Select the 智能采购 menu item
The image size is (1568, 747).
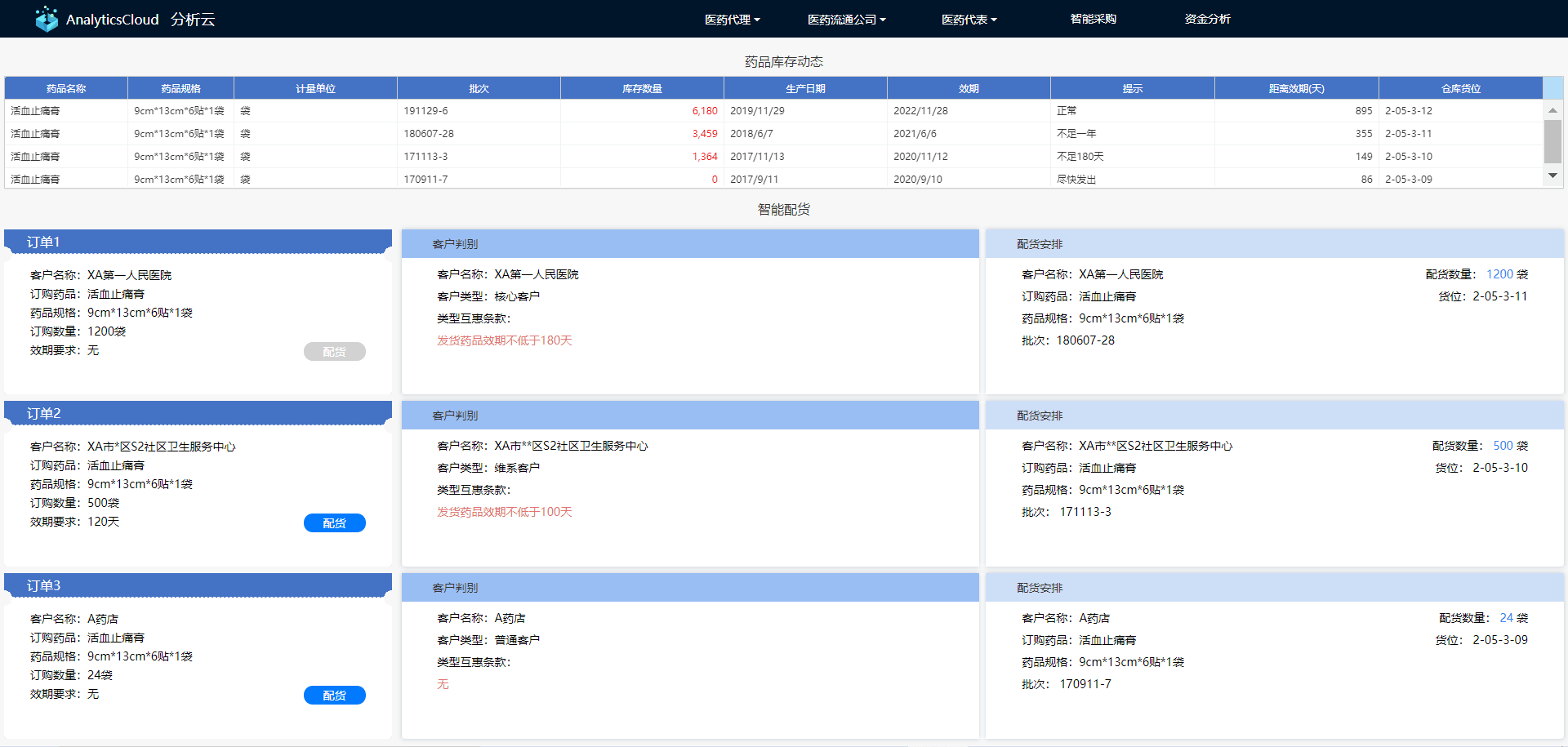click(1093, 19)
